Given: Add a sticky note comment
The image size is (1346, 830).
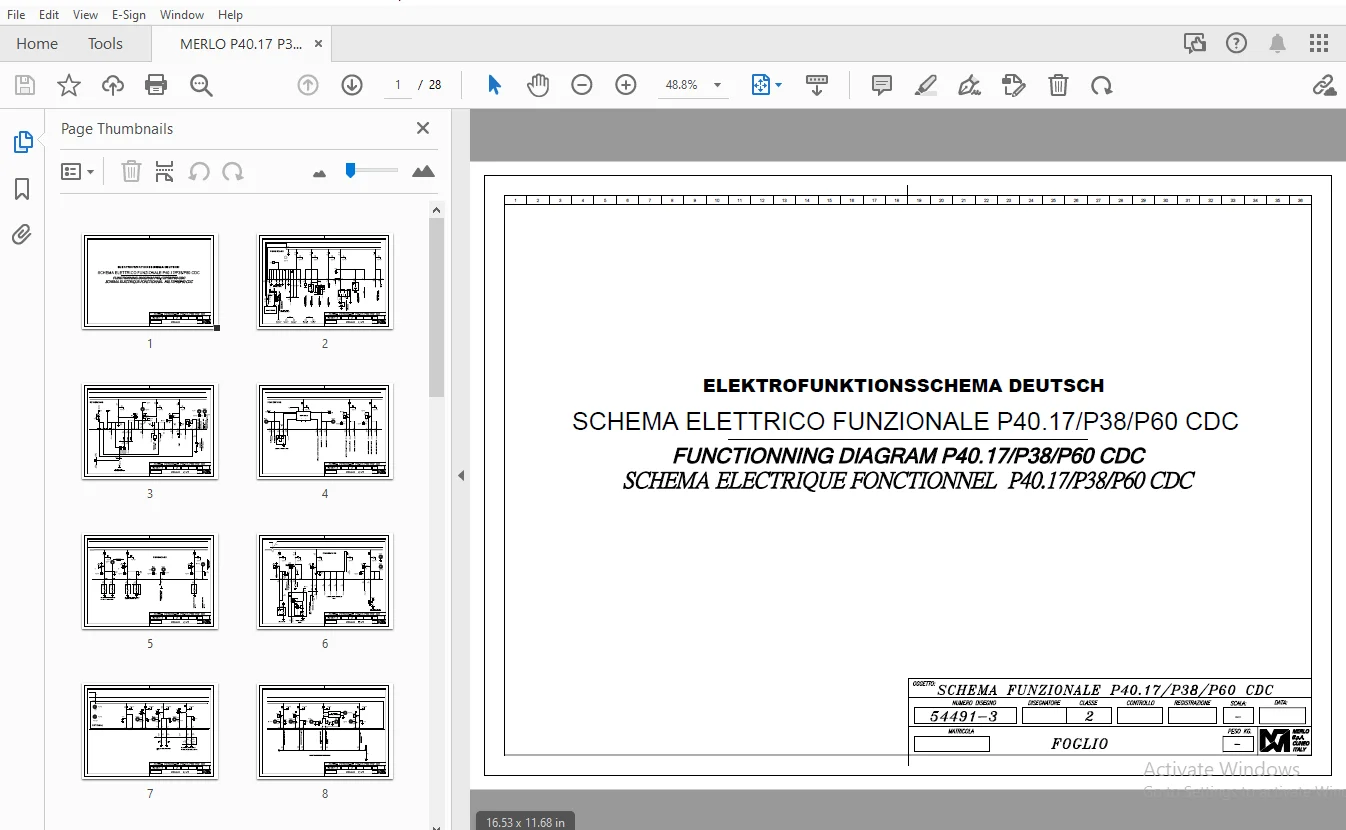Looking at the screenshot, I should [x=882, y=86].
